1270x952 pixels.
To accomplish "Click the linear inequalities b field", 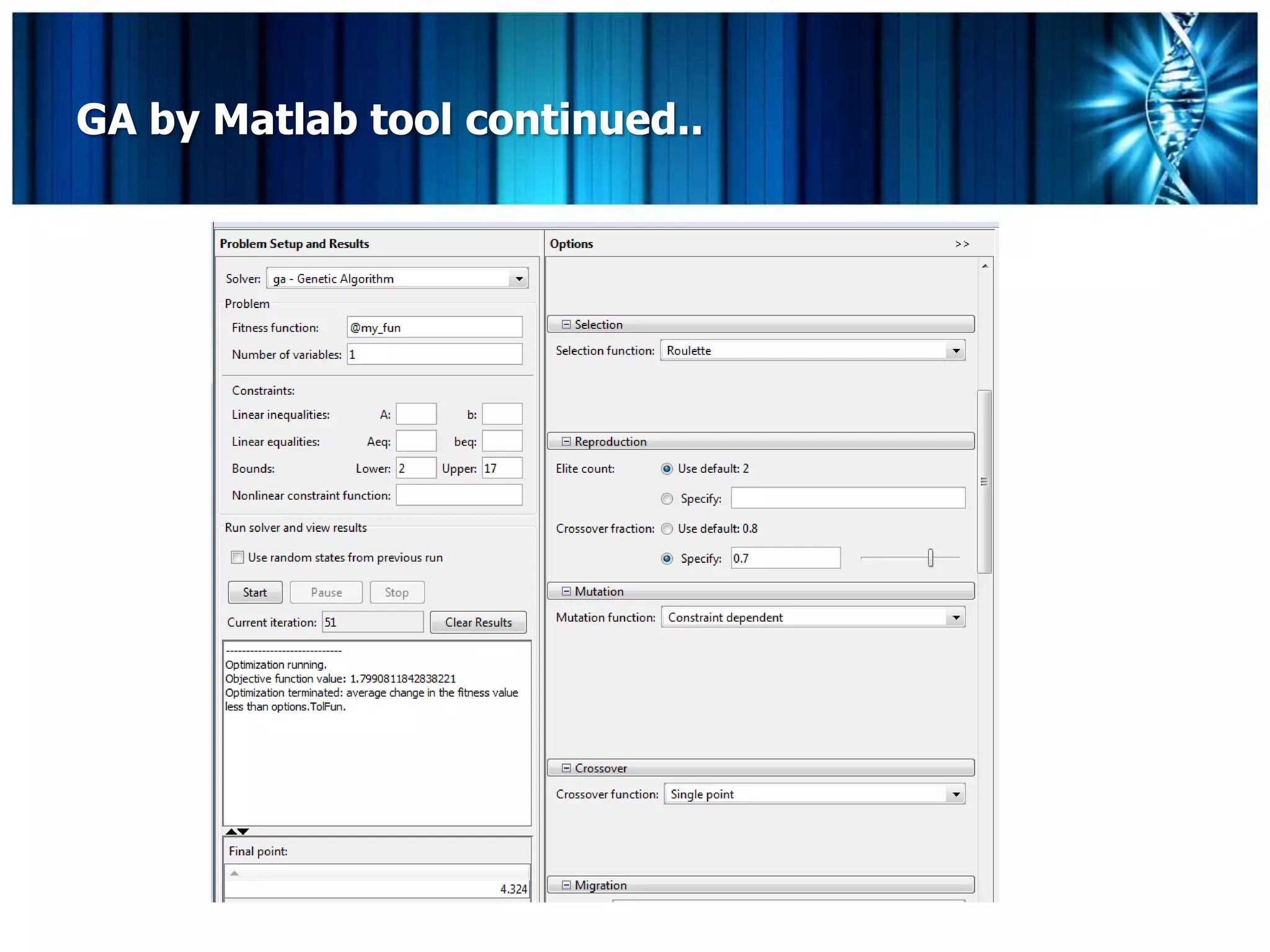I will [502, 414].
